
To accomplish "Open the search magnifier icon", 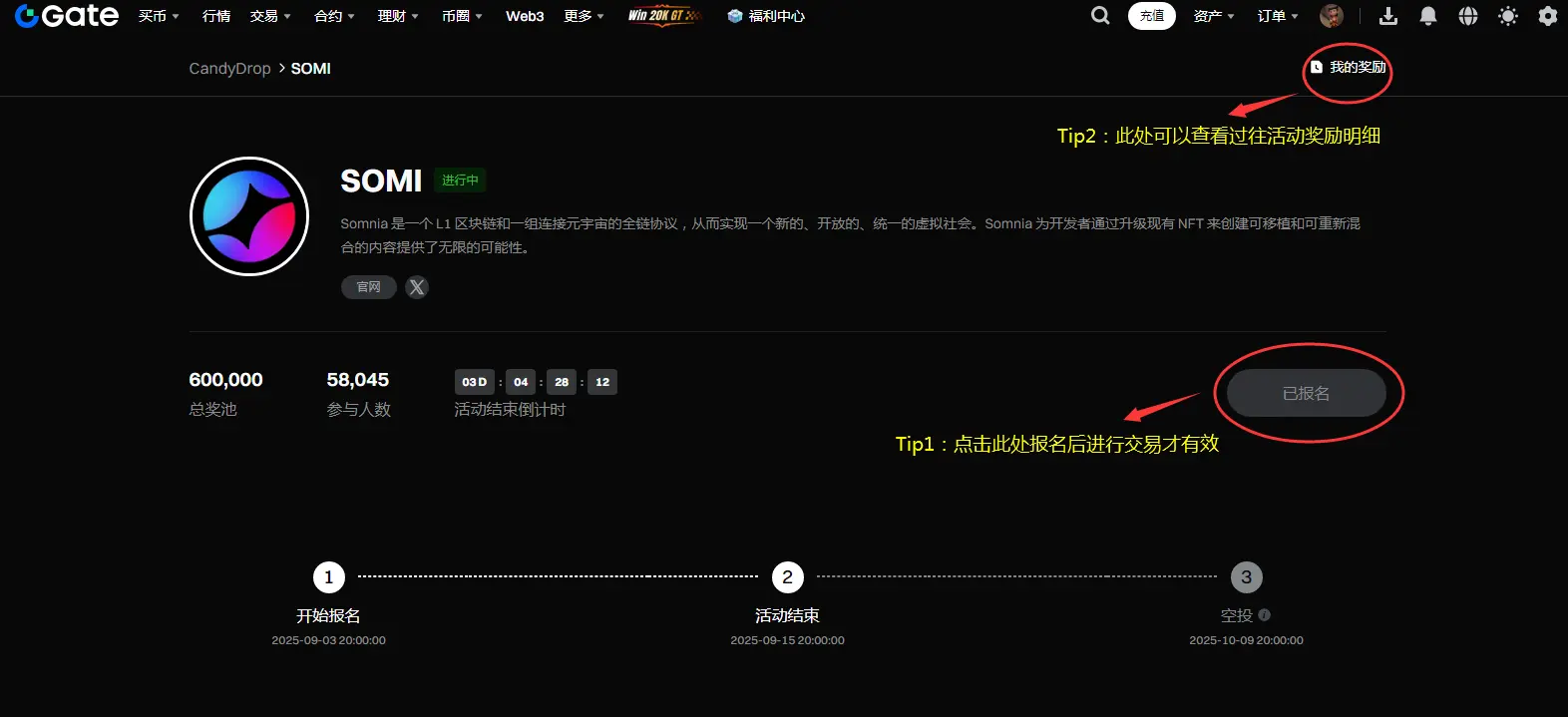I will pos(1100,16).
